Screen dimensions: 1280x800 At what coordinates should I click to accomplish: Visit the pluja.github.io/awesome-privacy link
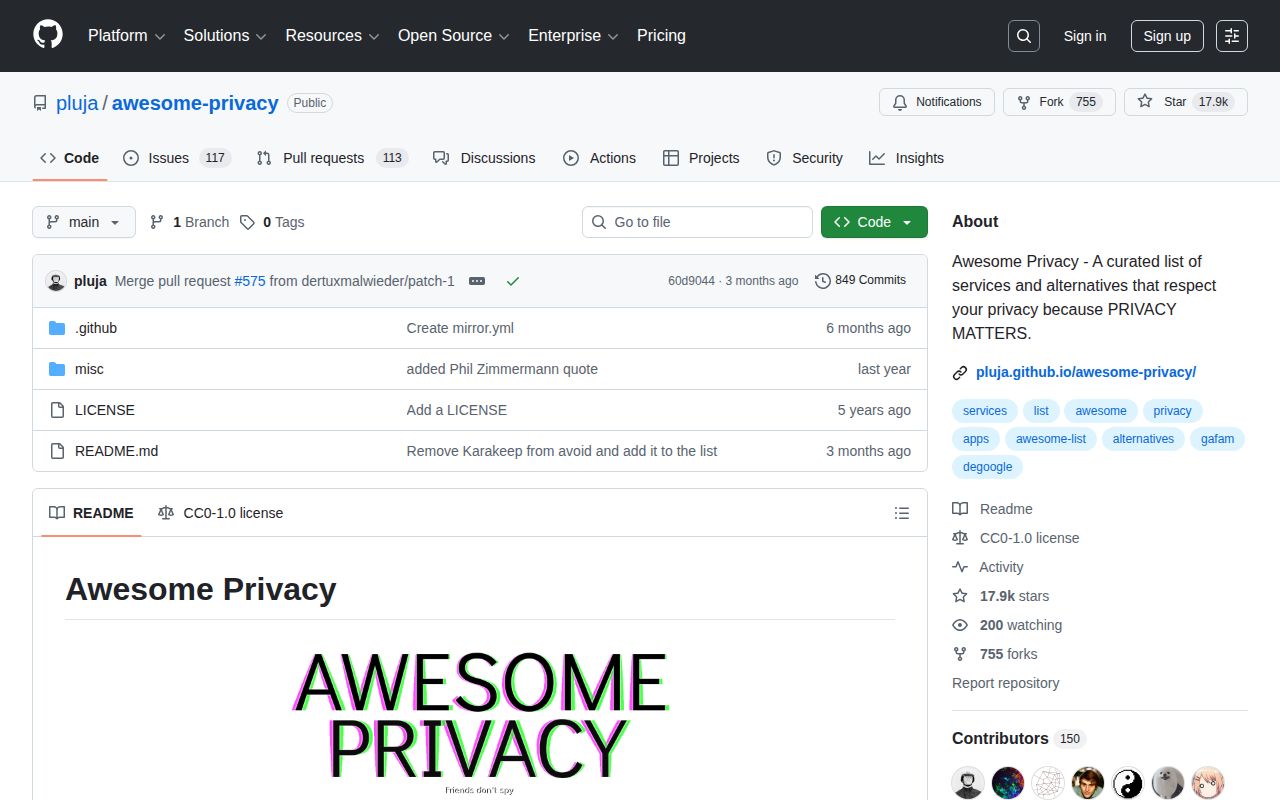pos(1086,371)
